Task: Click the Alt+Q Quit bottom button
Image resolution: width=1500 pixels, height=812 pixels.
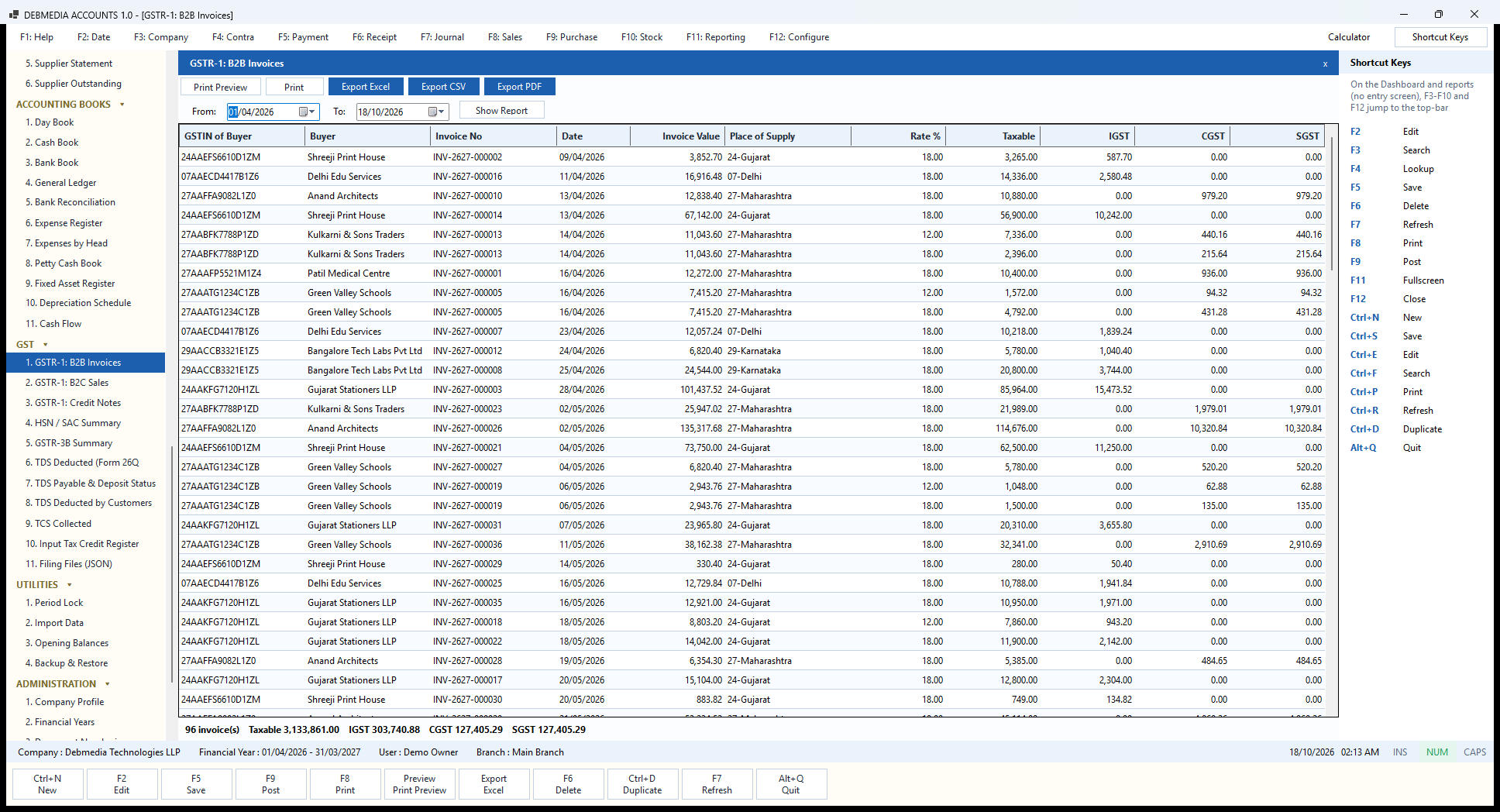Action: point(791,784)
